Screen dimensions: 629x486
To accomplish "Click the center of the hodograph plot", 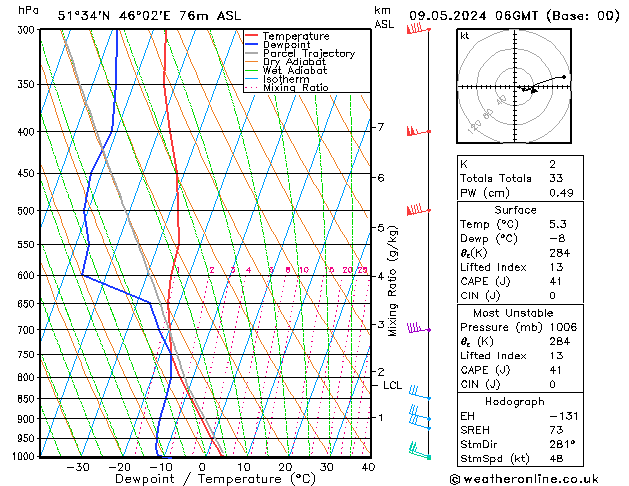I will click(512, 86).
